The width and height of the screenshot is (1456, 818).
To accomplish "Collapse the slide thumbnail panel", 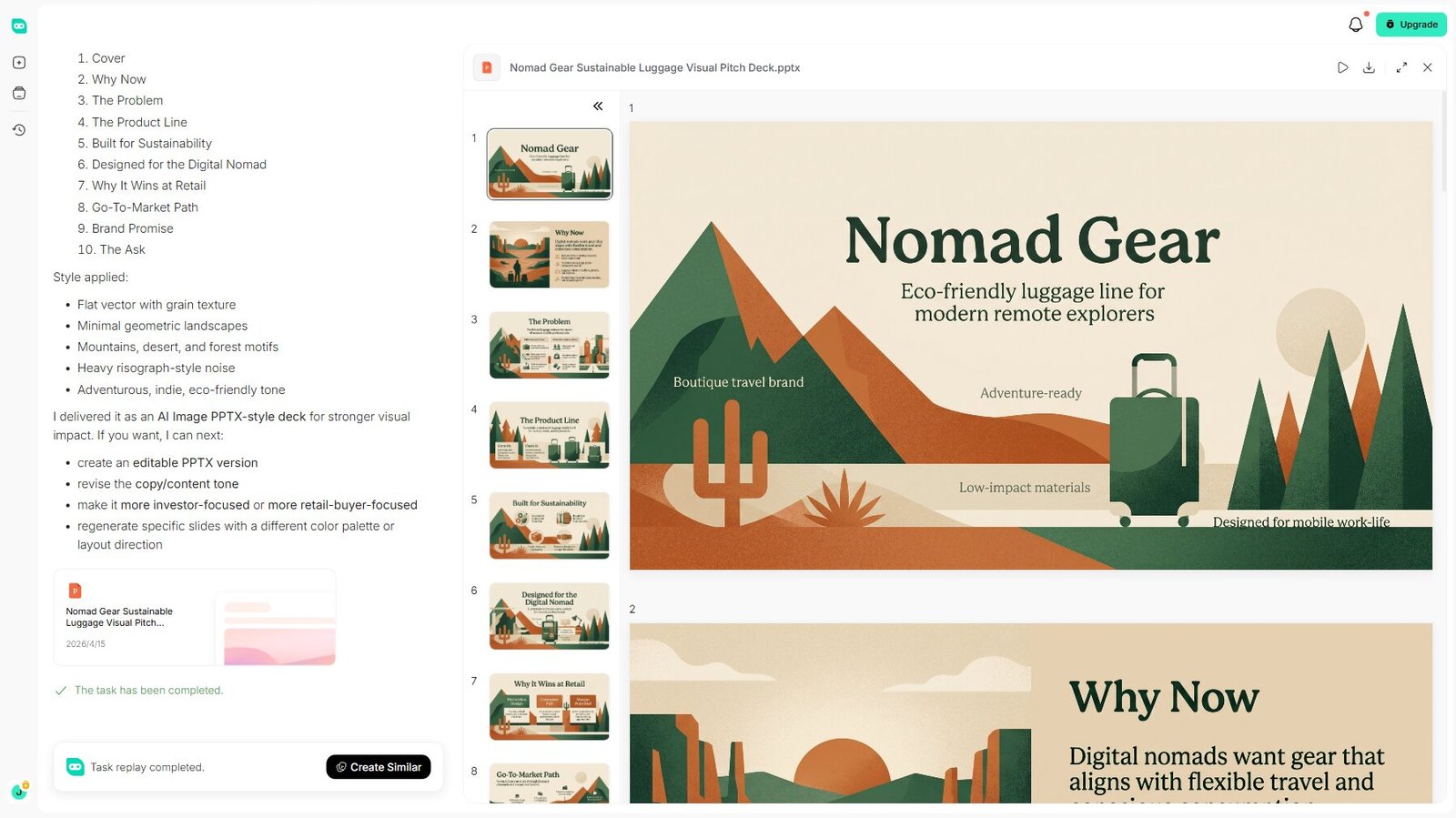I will (598, 106).
